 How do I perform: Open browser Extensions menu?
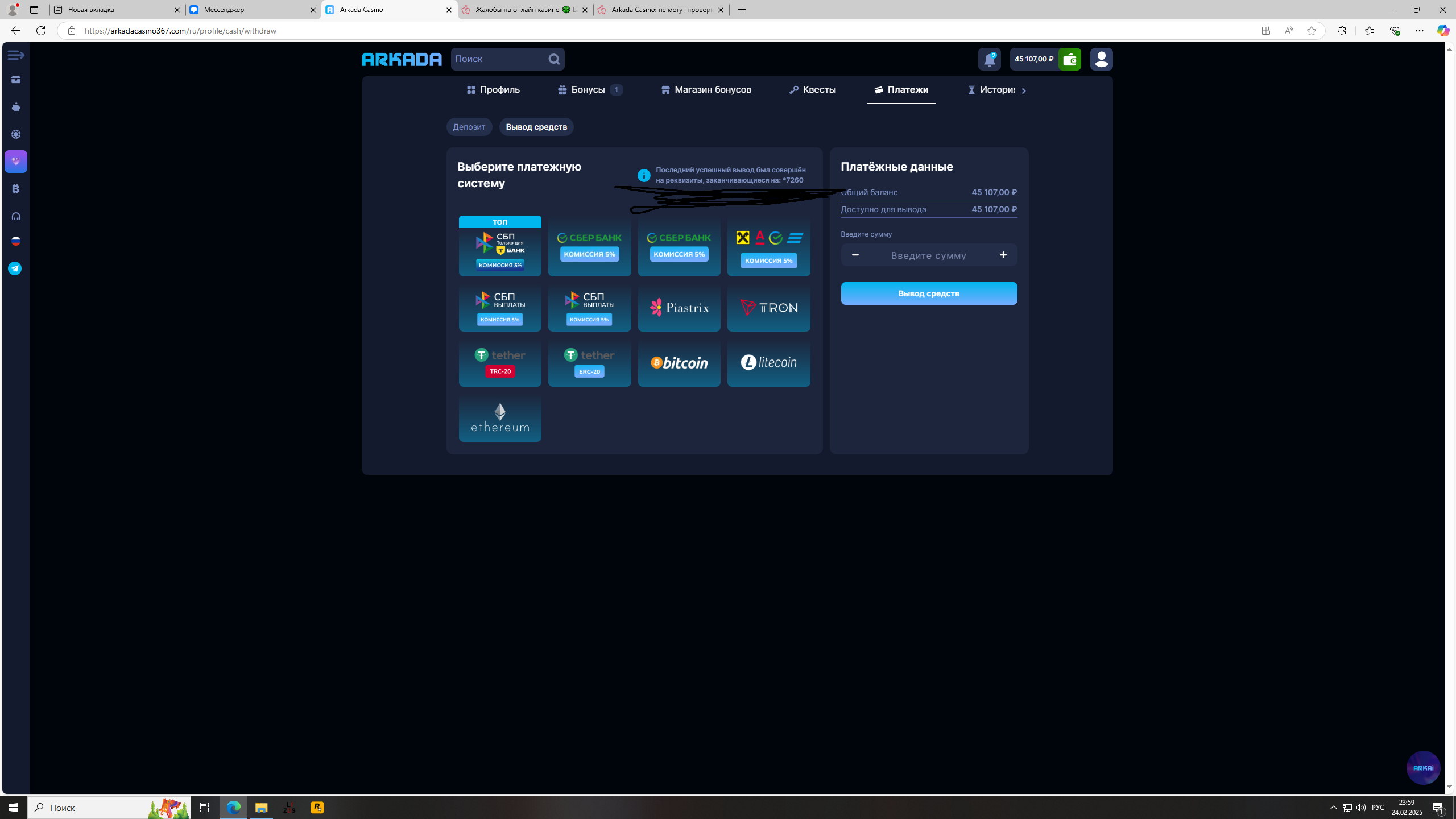pyautogui.click(x=1342, y=31)
